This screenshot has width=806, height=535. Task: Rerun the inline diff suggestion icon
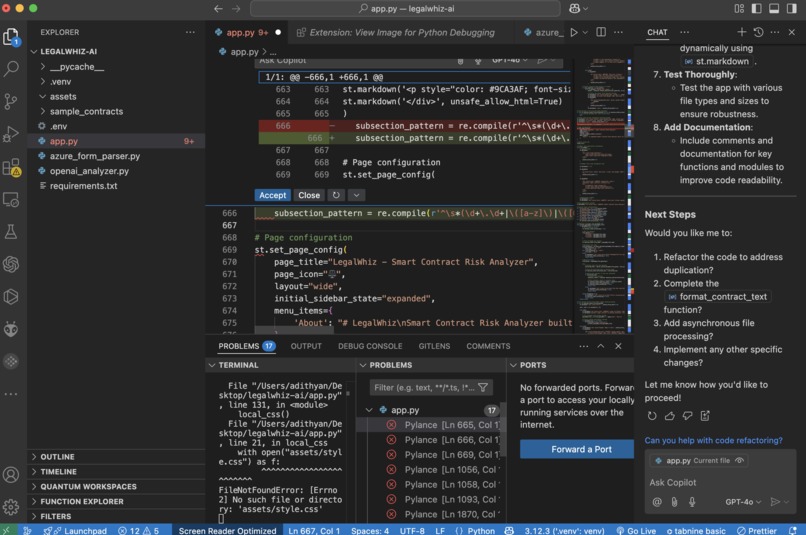pos(336,195)
